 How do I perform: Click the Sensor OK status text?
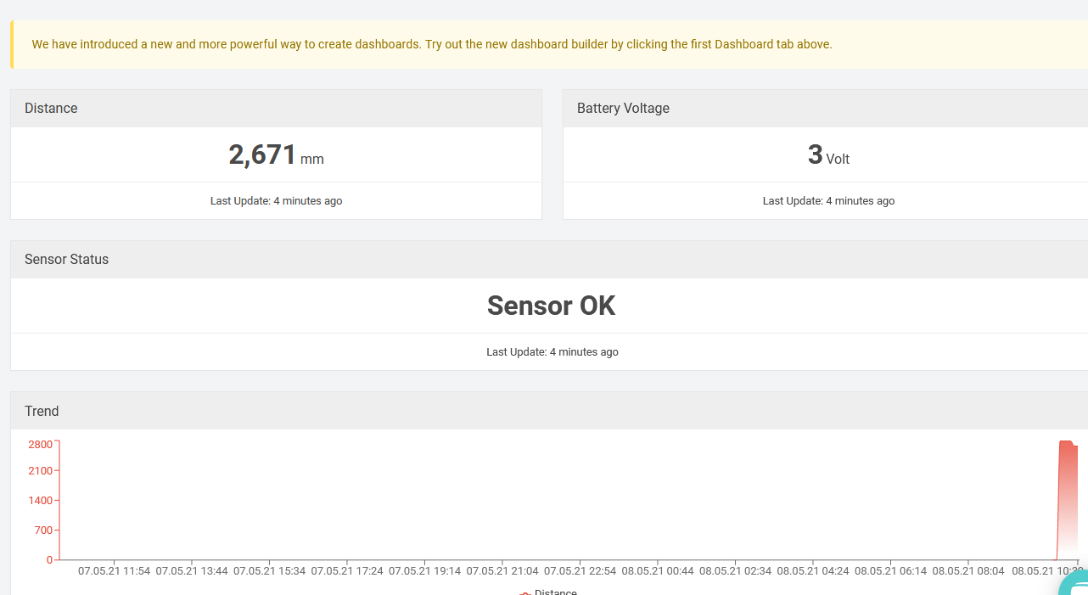tap(551, 306)
